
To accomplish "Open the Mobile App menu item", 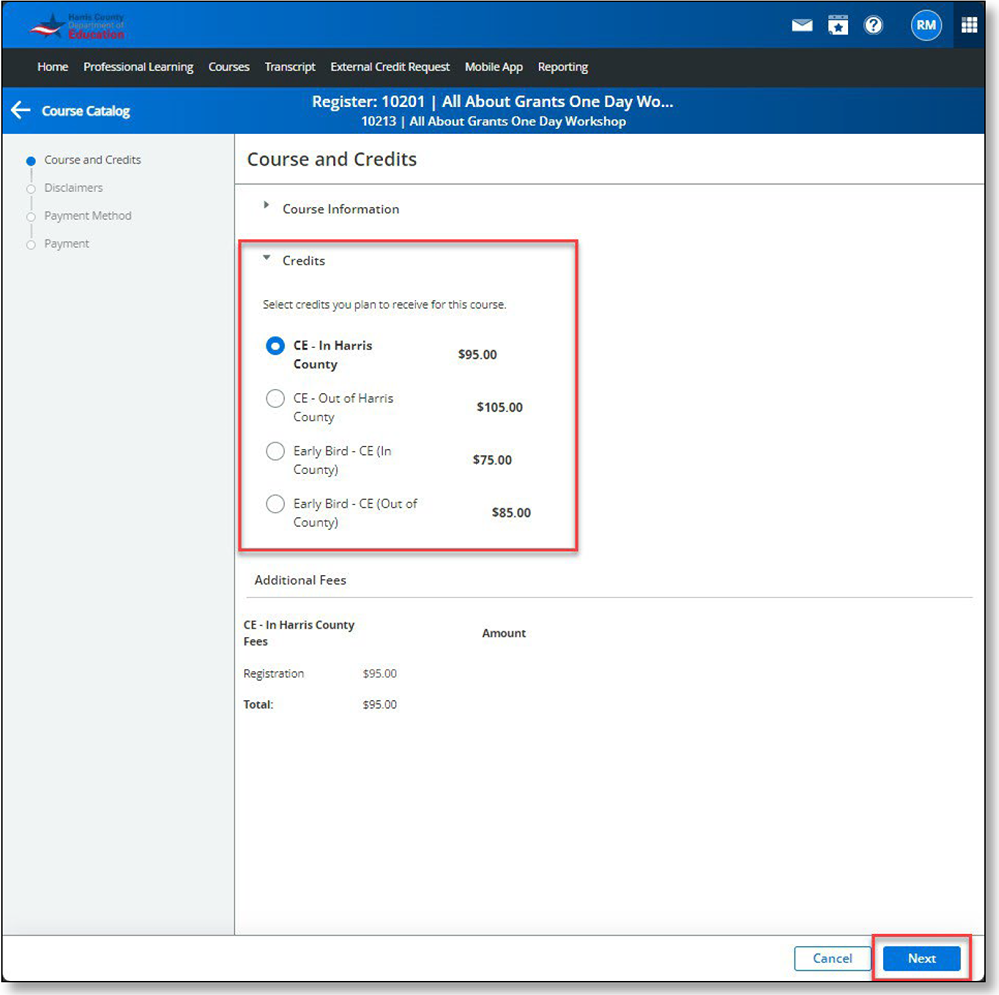I will 493,67.
